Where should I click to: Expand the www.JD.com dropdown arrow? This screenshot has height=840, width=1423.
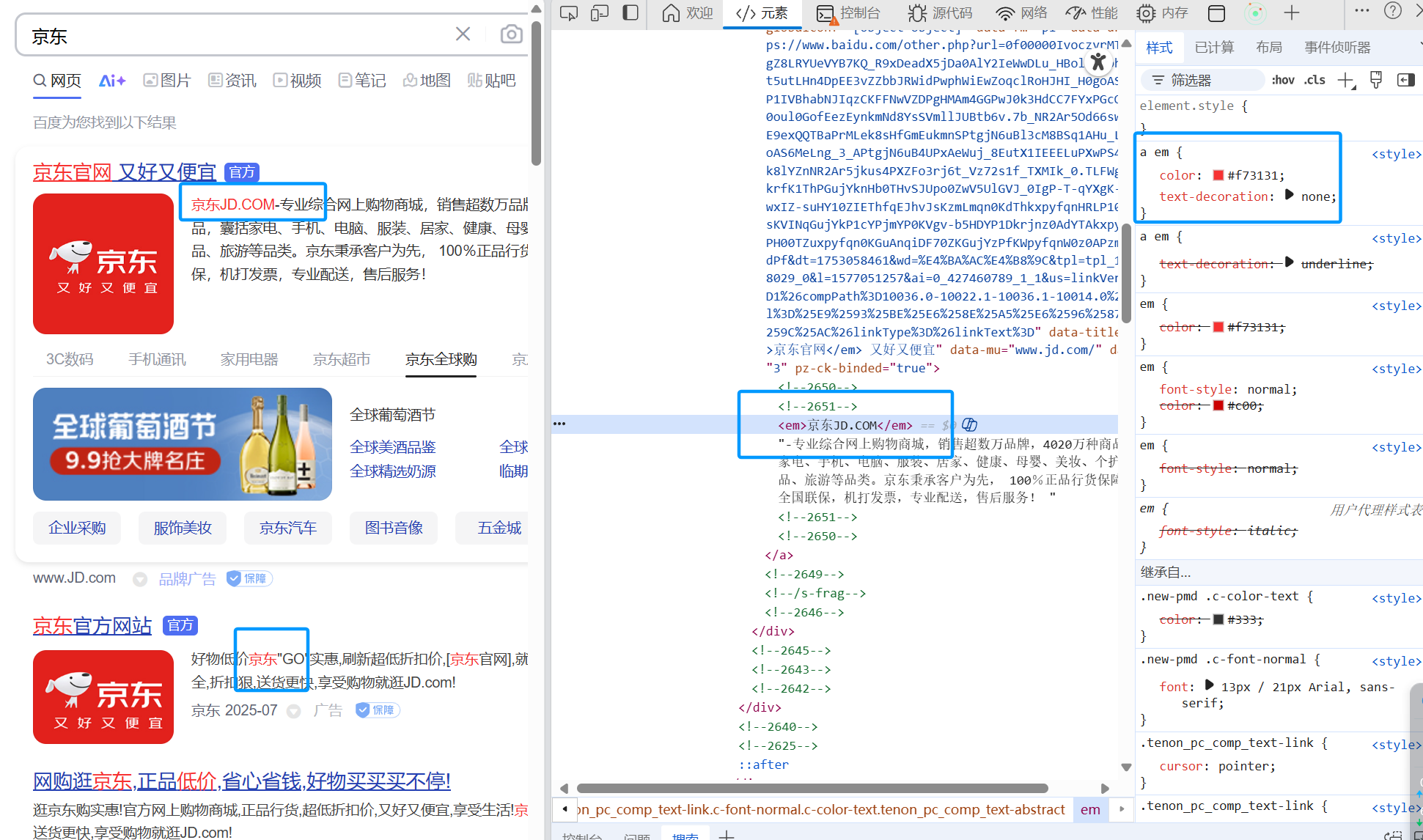[x=139, y=579]
